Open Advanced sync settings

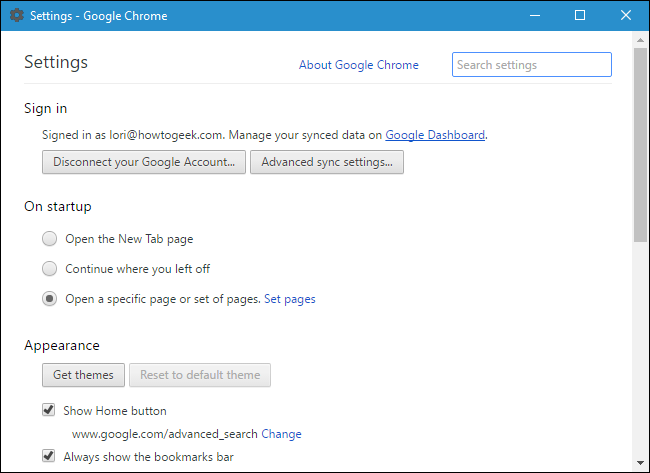point(326,162)
